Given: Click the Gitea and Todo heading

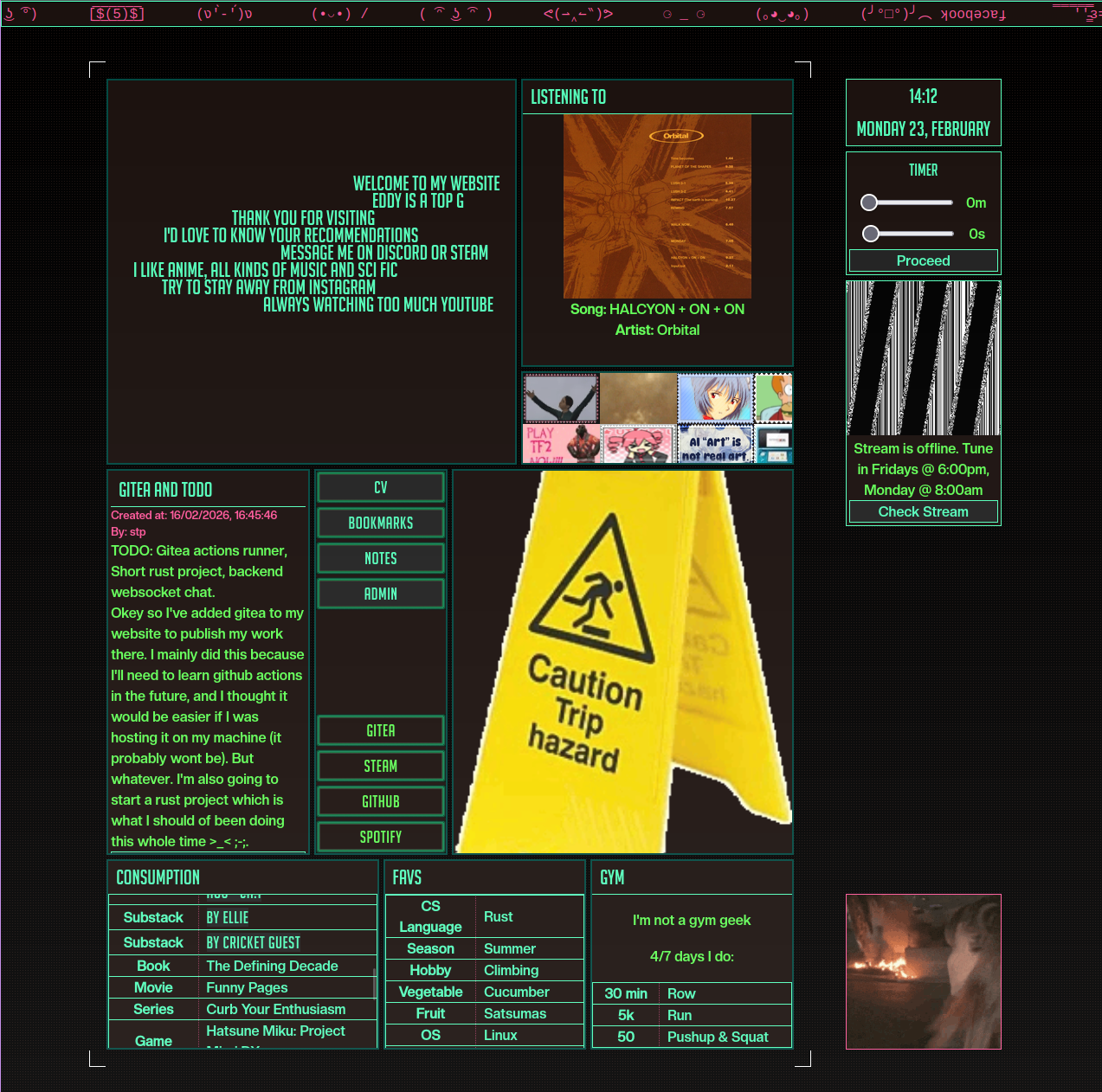Looking at the screenshot, I should click(165, 490).
